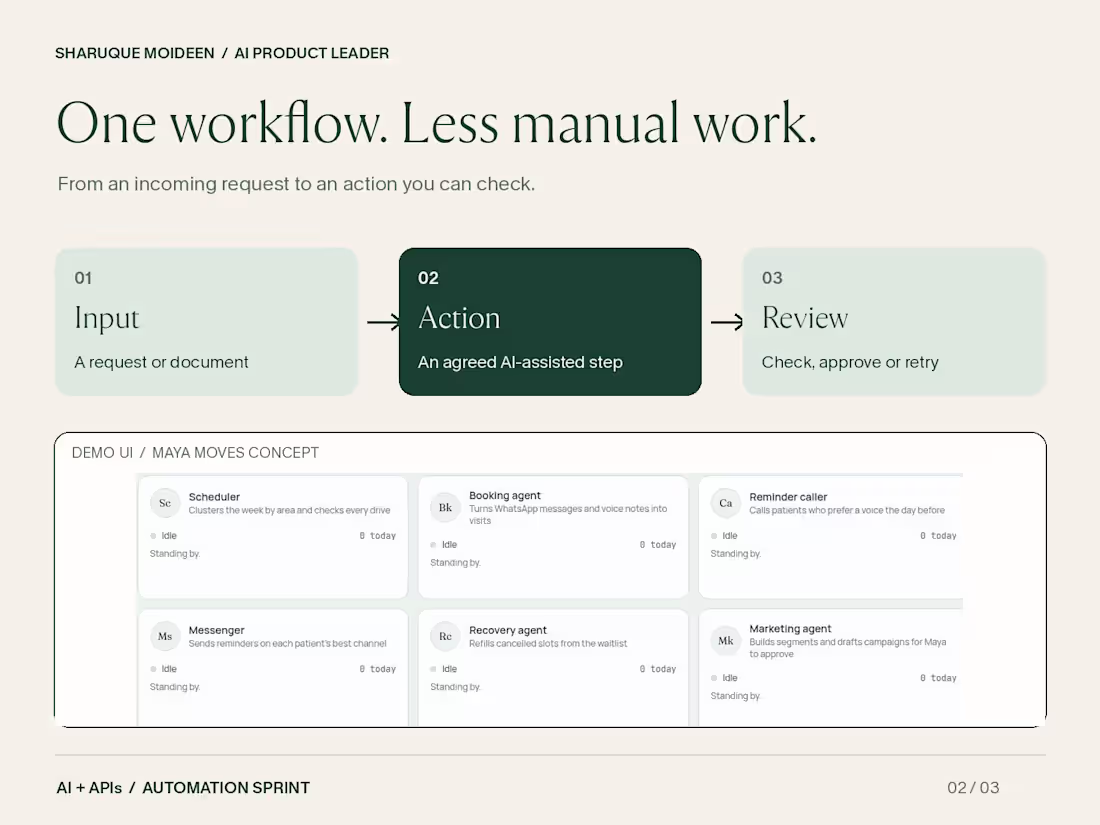
Task: Click the idle status dot on the Booking agent card
Action: 434,545
